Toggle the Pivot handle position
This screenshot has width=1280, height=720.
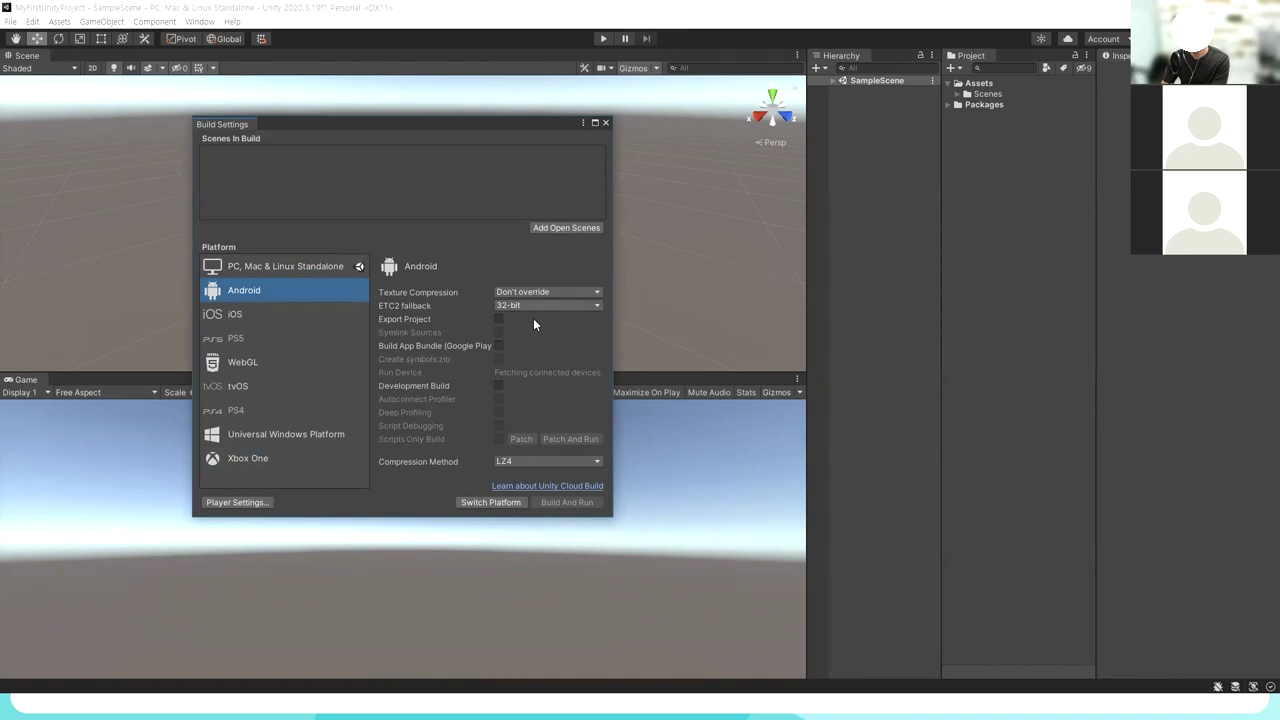tap(181, 39)
